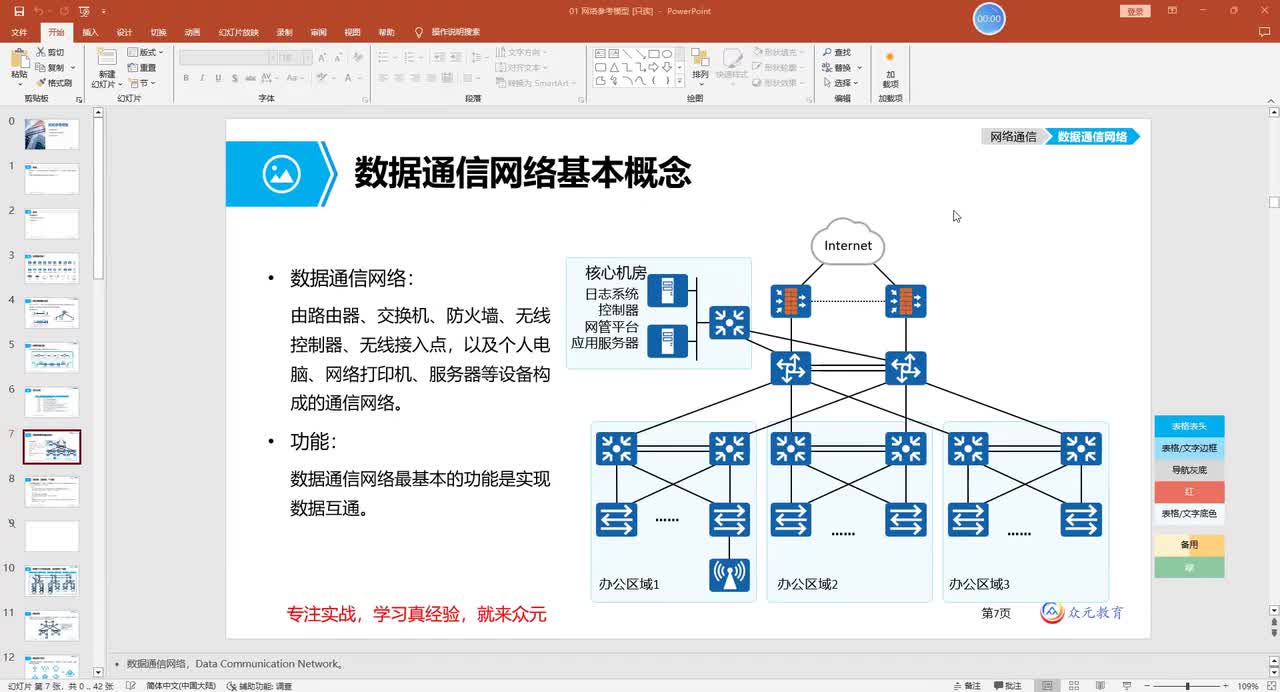1280x692 pixels.
Task: Switch to the 插入 ribbon tab
Action: 90,32
